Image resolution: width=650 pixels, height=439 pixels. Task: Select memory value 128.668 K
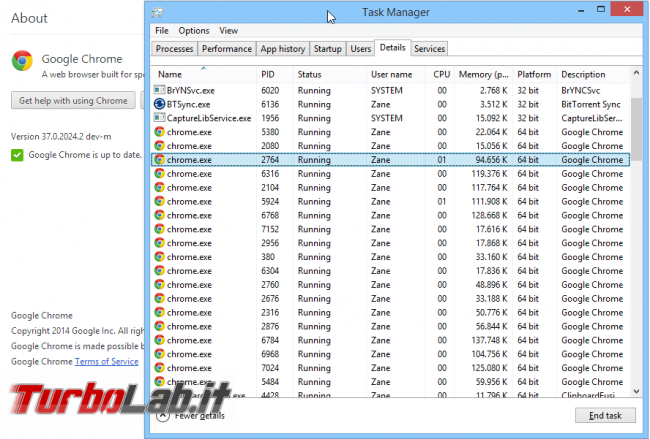(x=489, y=216)
